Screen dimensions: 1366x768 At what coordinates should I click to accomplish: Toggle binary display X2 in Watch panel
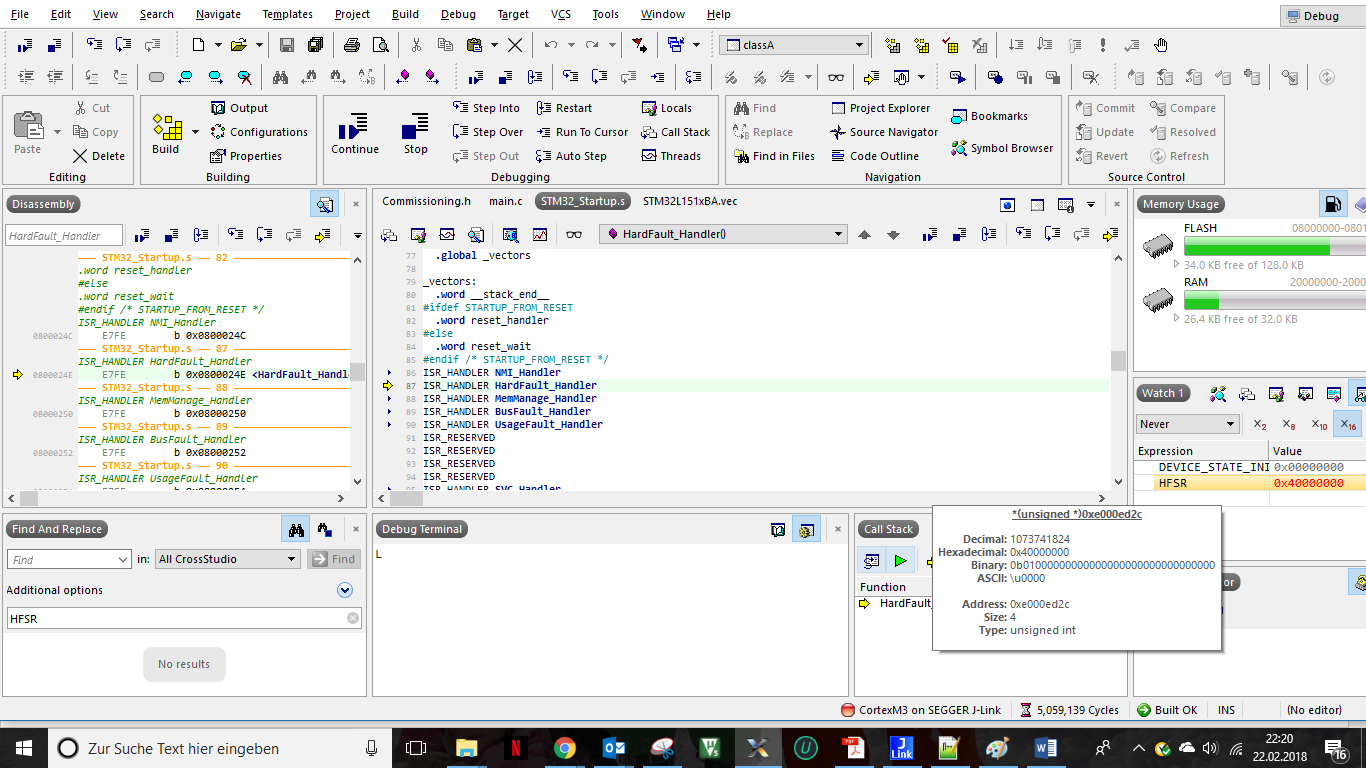tap(1260, 424)
